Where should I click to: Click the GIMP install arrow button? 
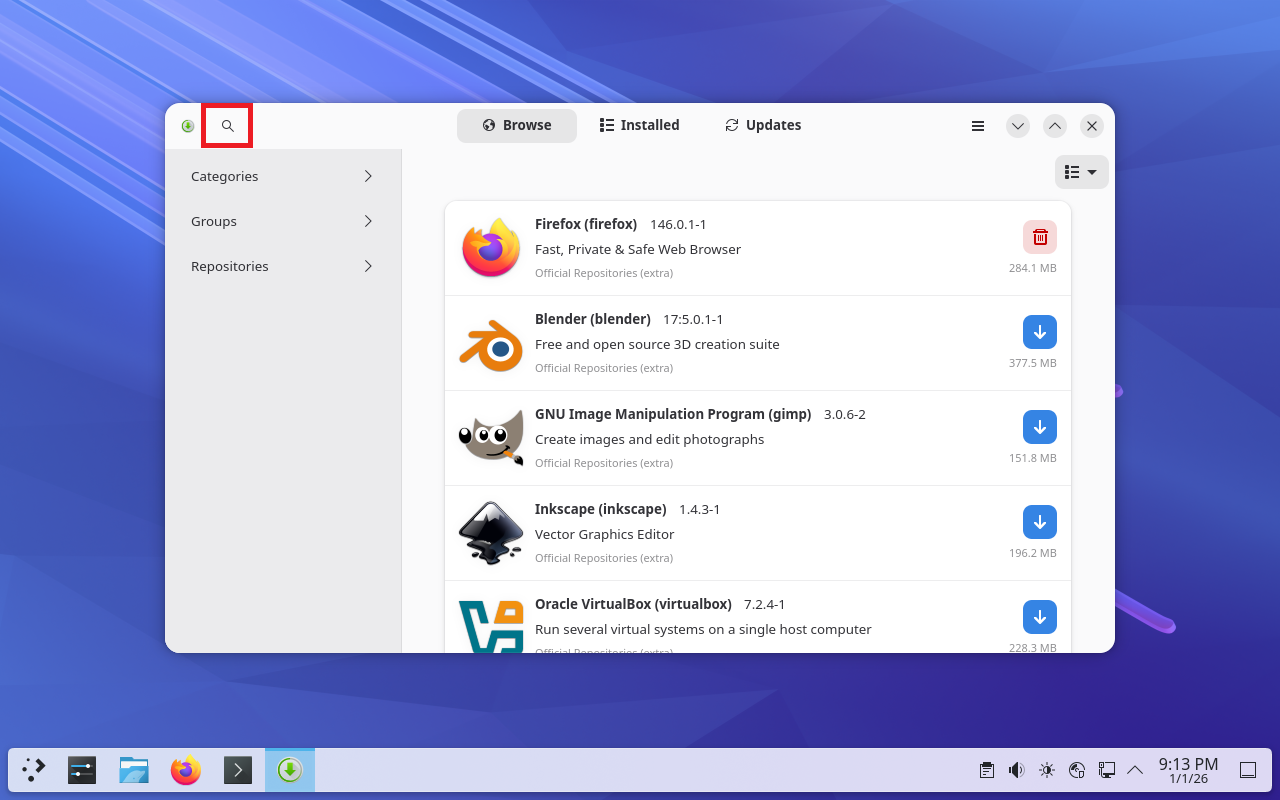1039,427
